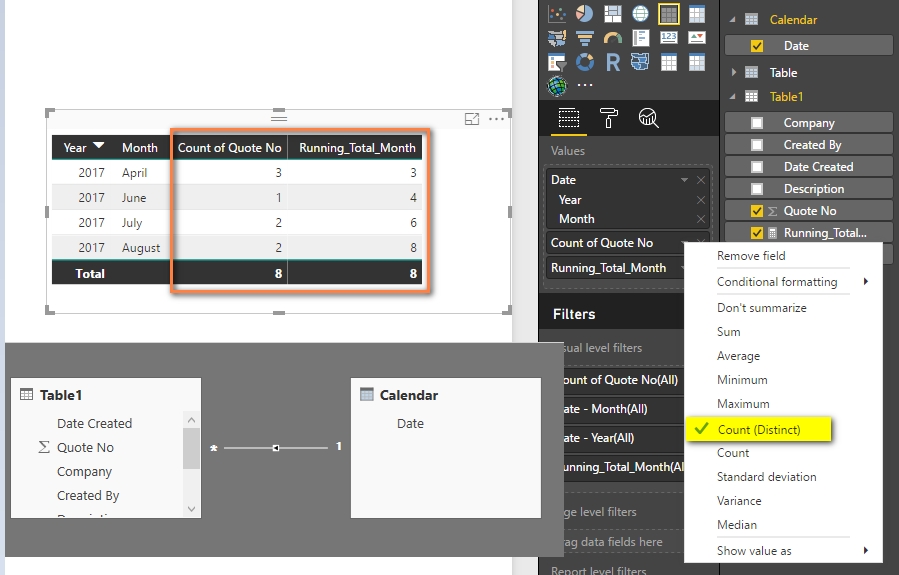The width and height of the screenshot is (899, 575).
Task: Choose Variance in the menu
Action: (x=739, y=501)
